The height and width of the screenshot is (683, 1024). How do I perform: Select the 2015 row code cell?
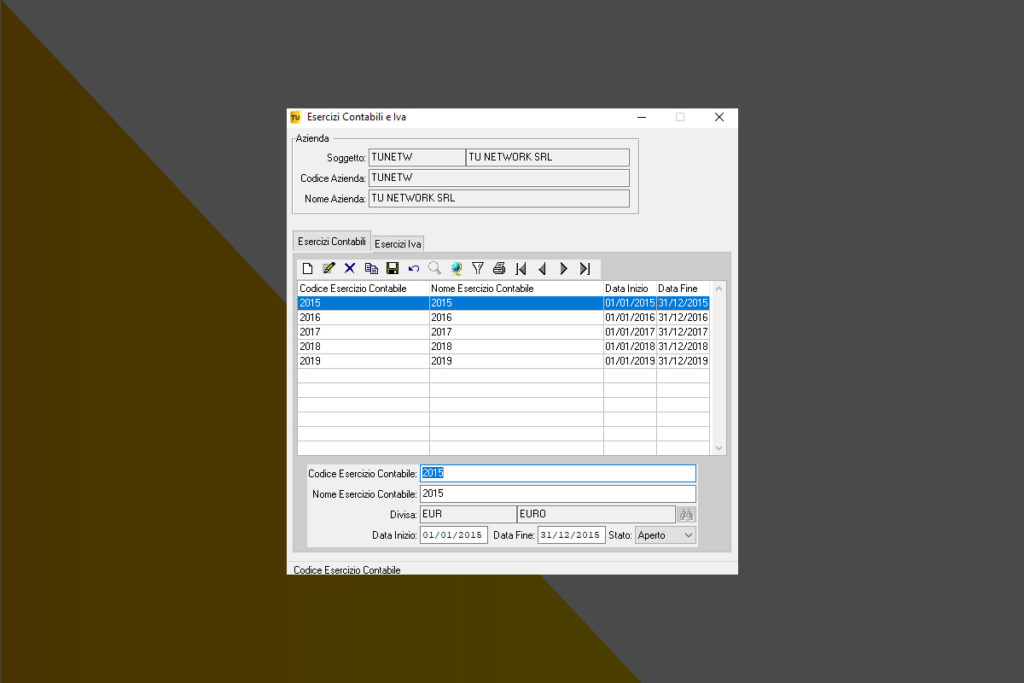[x=363, y=303]
